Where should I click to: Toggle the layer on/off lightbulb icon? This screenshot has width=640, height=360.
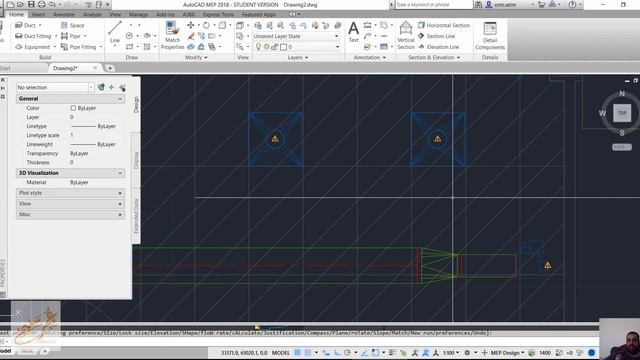(258, 47)
